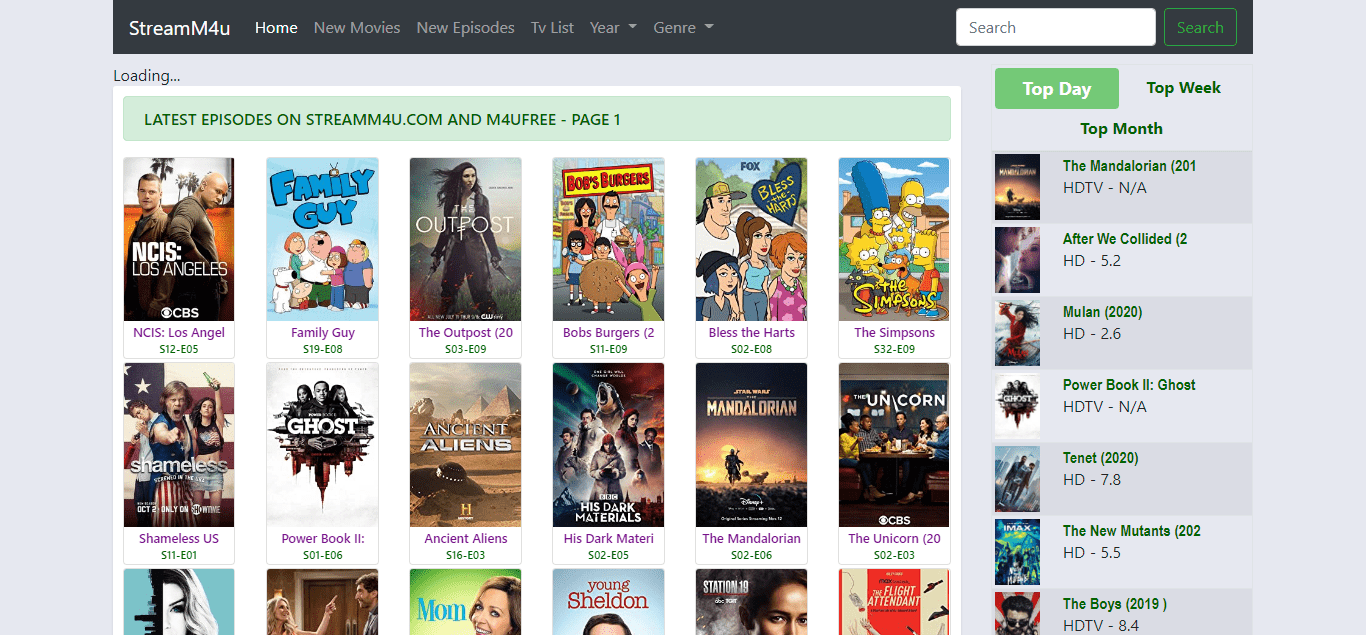Expand the Genre dropdown menu
The height and width of the screenshot is (635, 1366).
[x=683, y=28]
